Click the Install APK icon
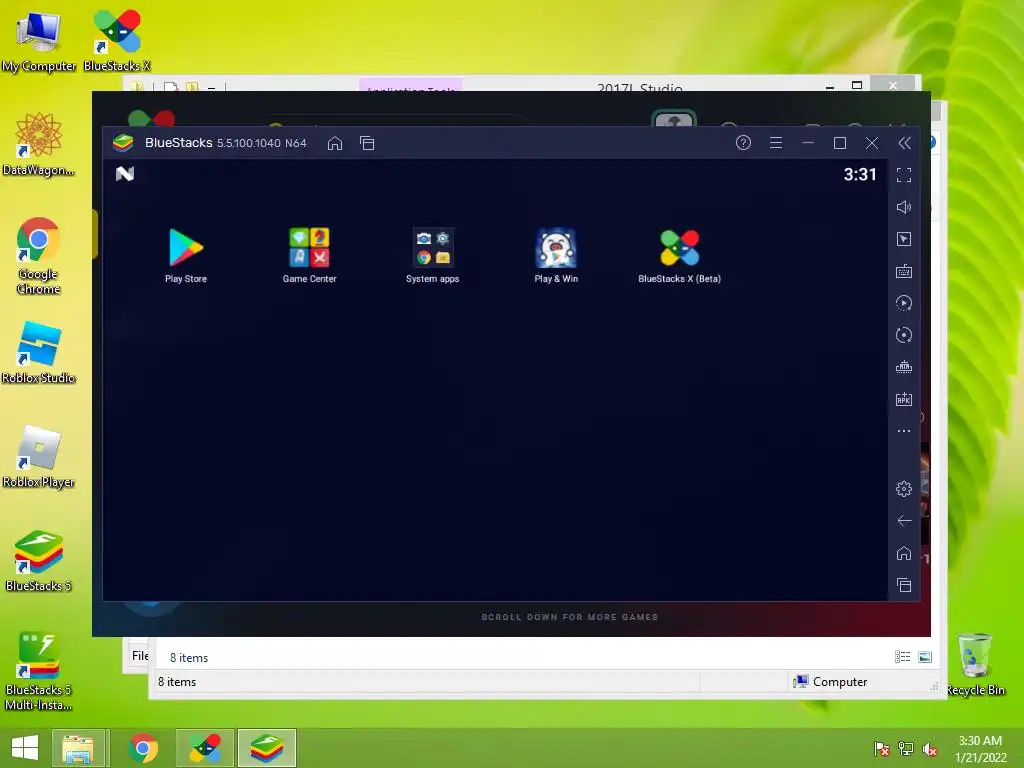 click(904, 399)
